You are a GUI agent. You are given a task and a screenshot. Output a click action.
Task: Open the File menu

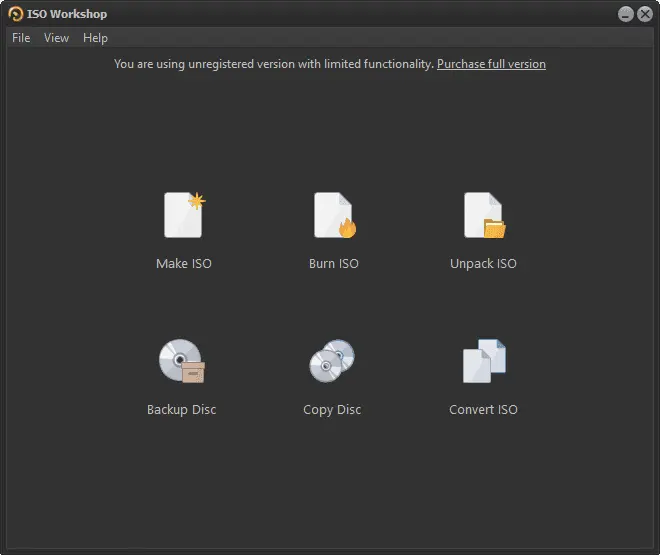click(21, 38)
